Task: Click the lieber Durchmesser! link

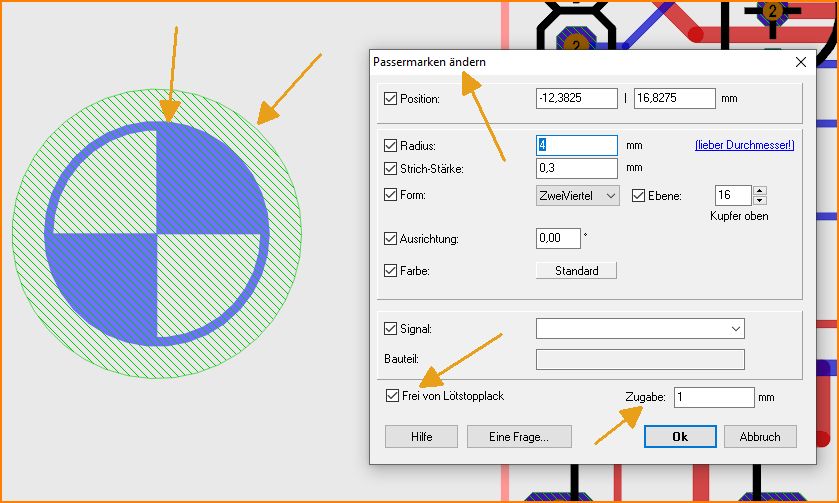Action: (x=744, y=146)
